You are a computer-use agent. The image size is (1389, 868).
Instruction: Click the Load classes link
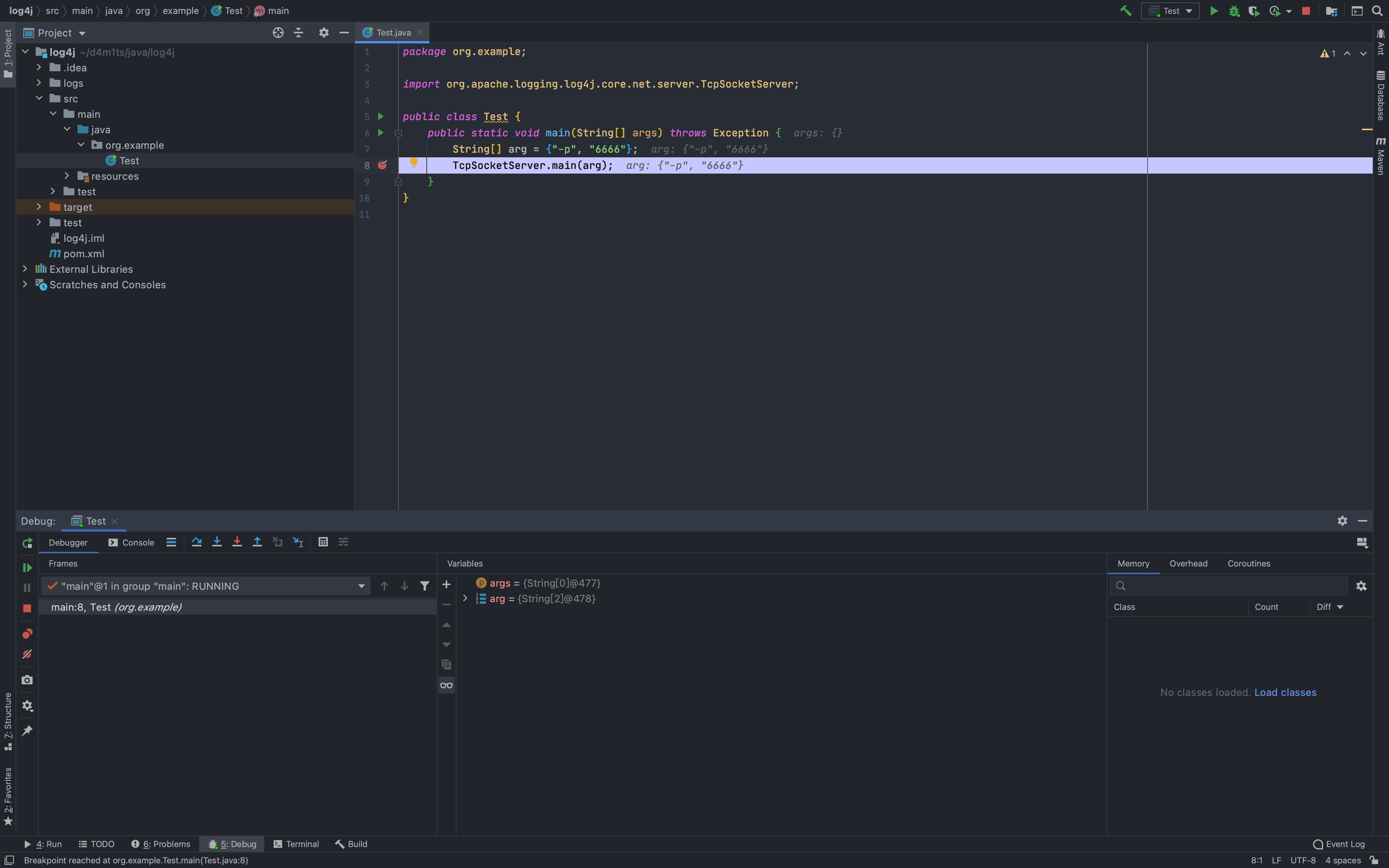1285,692
